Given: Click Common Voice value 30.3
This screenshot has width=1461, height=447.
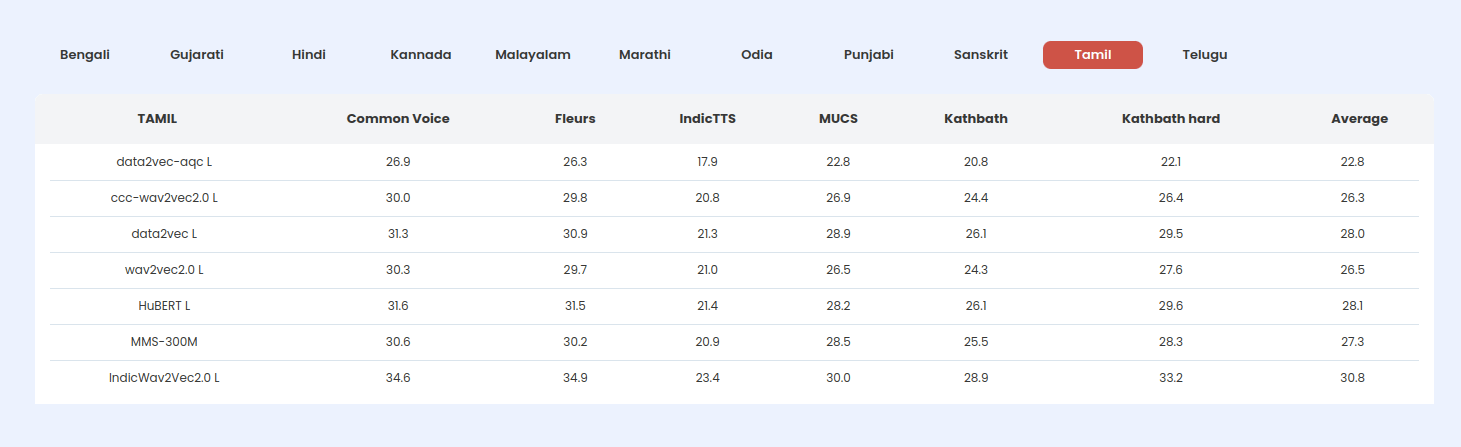Looking at the screenshot, I should [x=398, y=270].
